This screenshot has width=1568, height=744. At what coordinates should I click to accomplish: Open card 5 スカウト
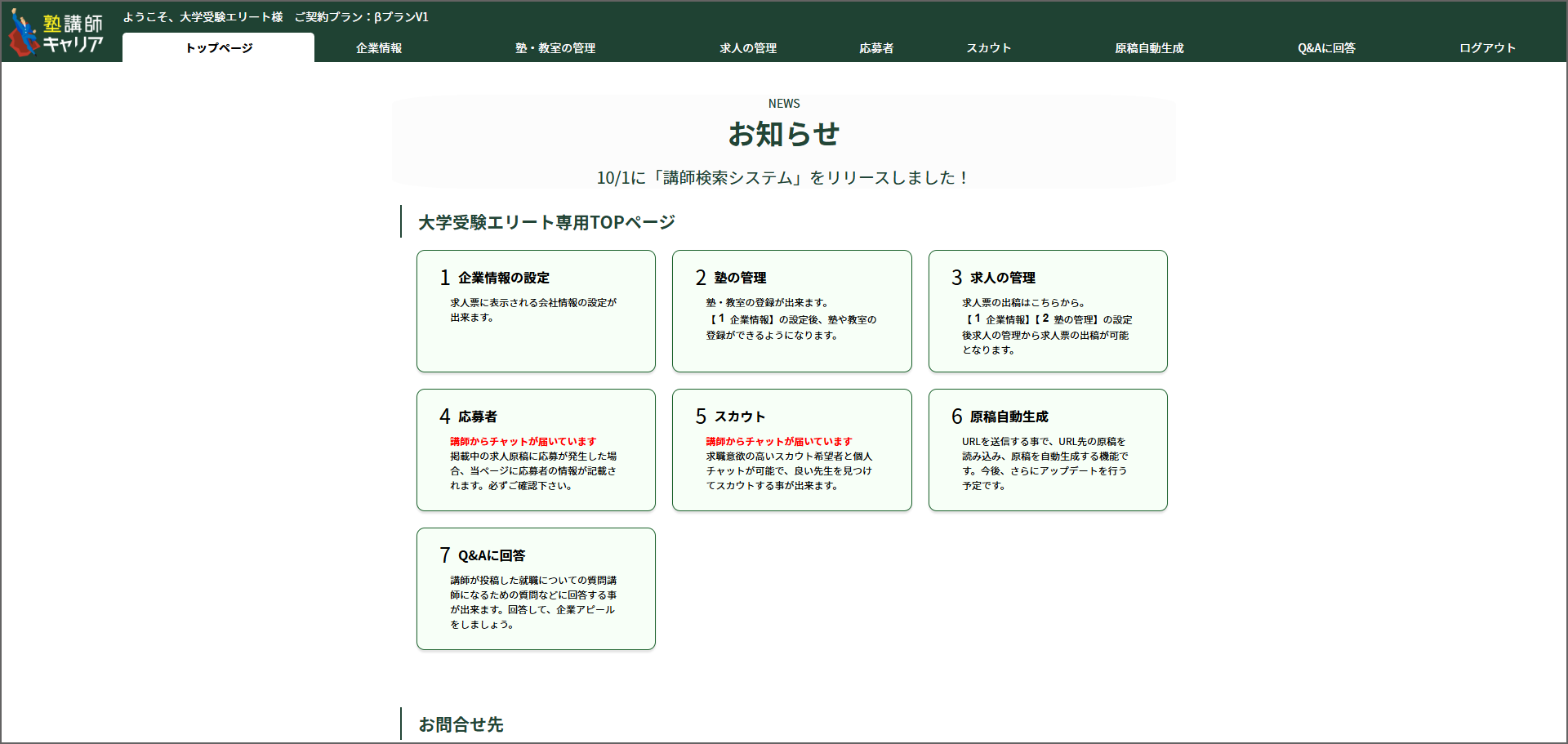(x=792, y=450)
